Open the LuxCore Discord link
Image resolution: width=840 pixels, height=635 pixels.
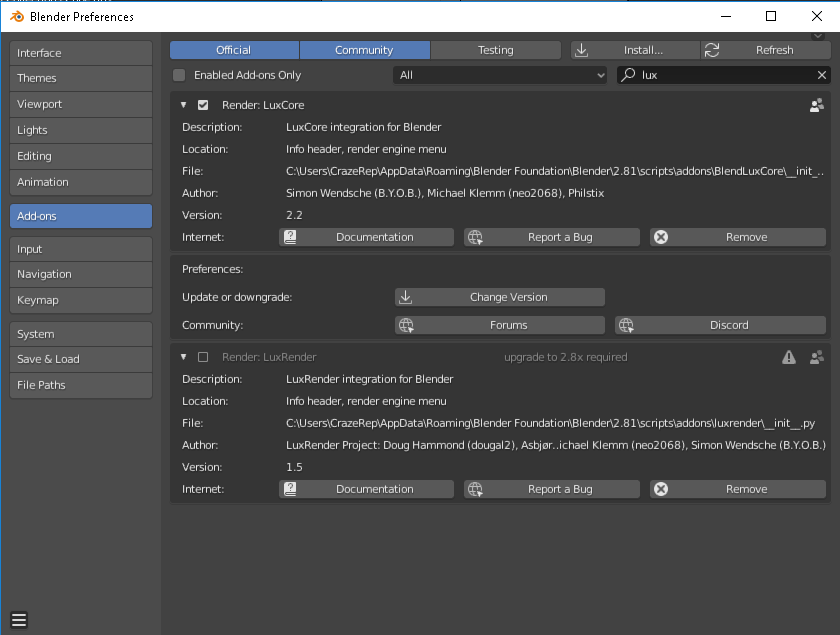721,325
